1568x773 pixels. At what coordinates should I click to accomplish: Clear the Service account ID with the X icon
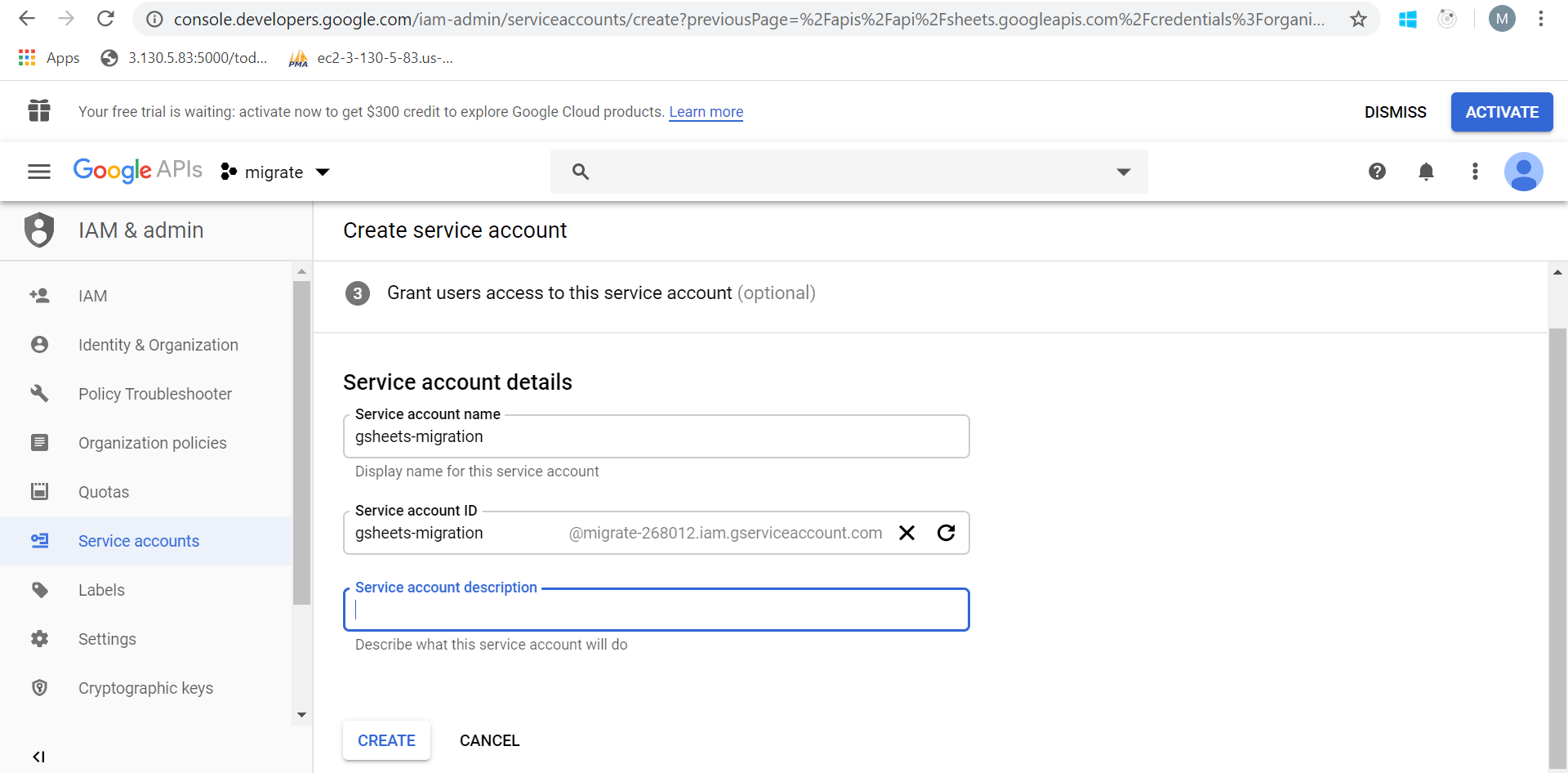[906, 533]
